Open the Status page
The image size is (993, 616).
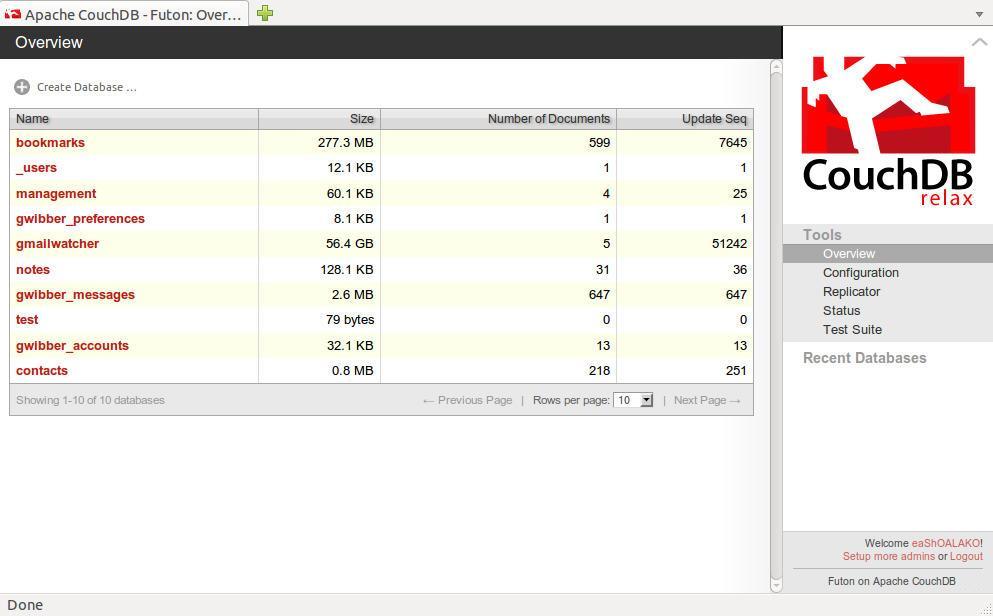[x=841, y=310]
